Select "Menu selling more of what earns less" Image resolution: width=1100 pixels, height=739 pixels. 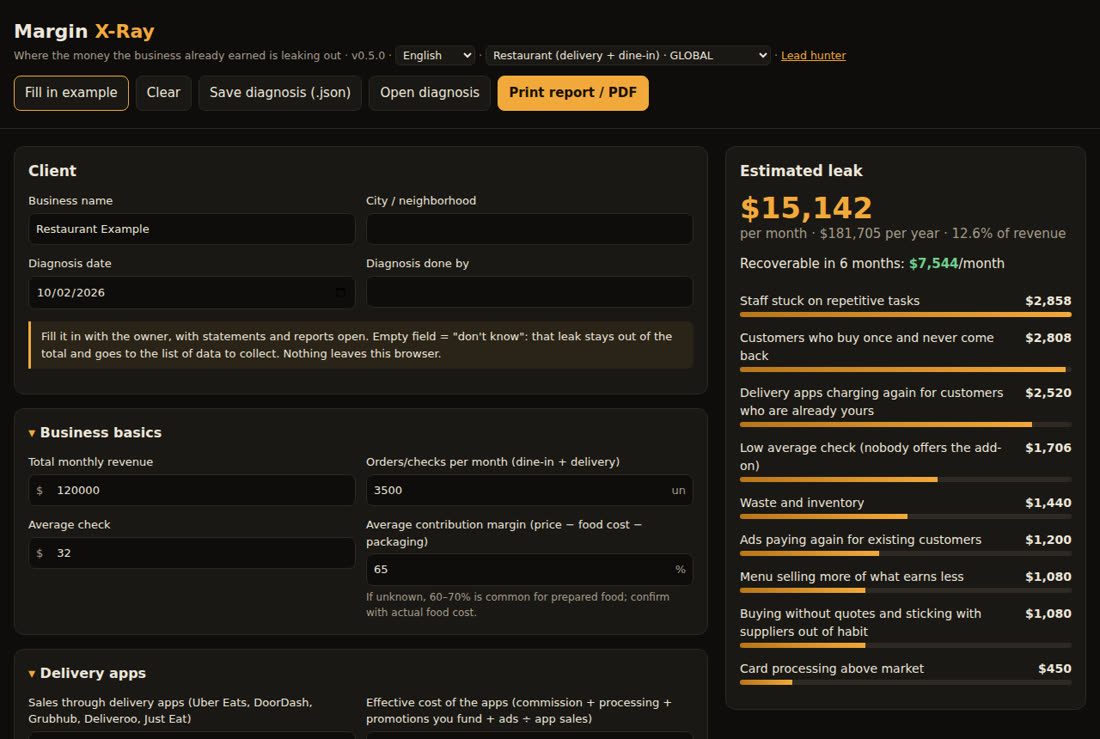pos(852,577)
